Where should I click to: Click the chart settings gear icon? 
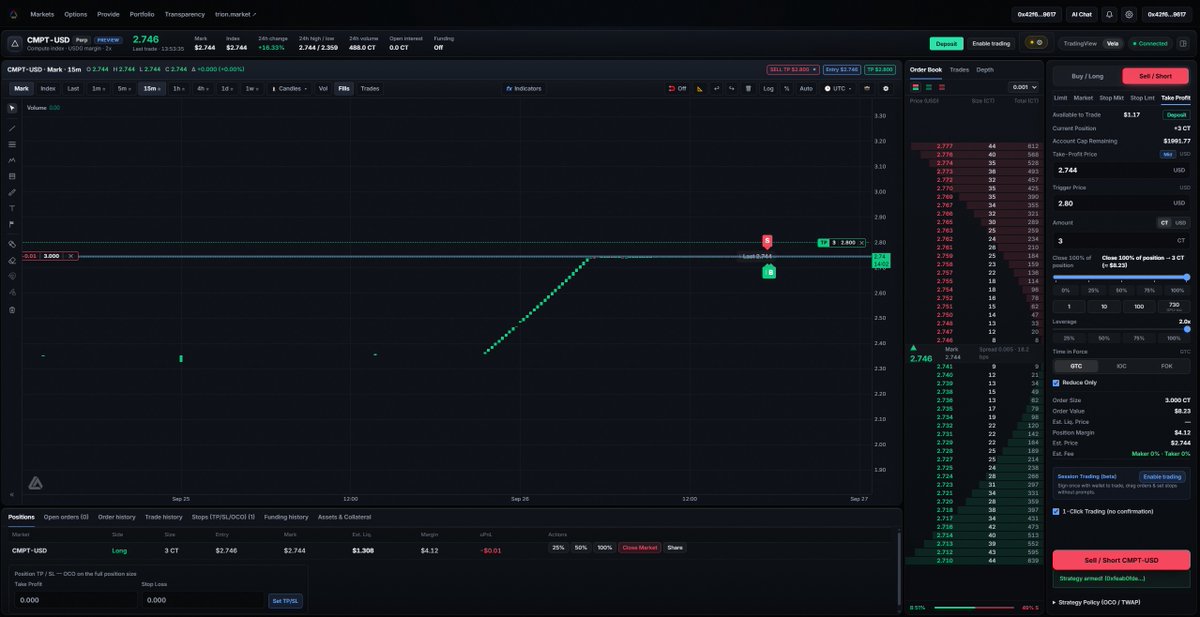[886, 88]
